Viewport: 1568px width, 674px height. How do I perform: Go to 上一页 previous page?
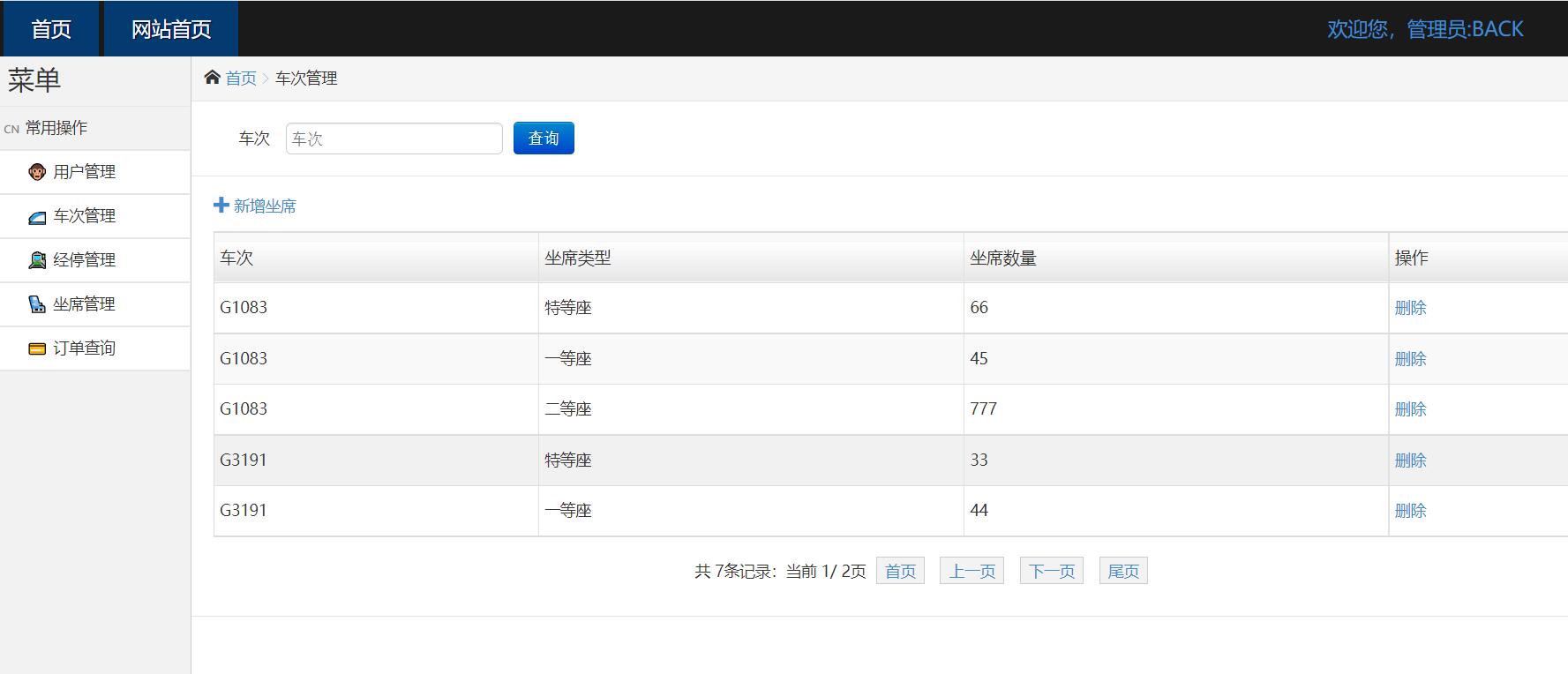[972, 571]
